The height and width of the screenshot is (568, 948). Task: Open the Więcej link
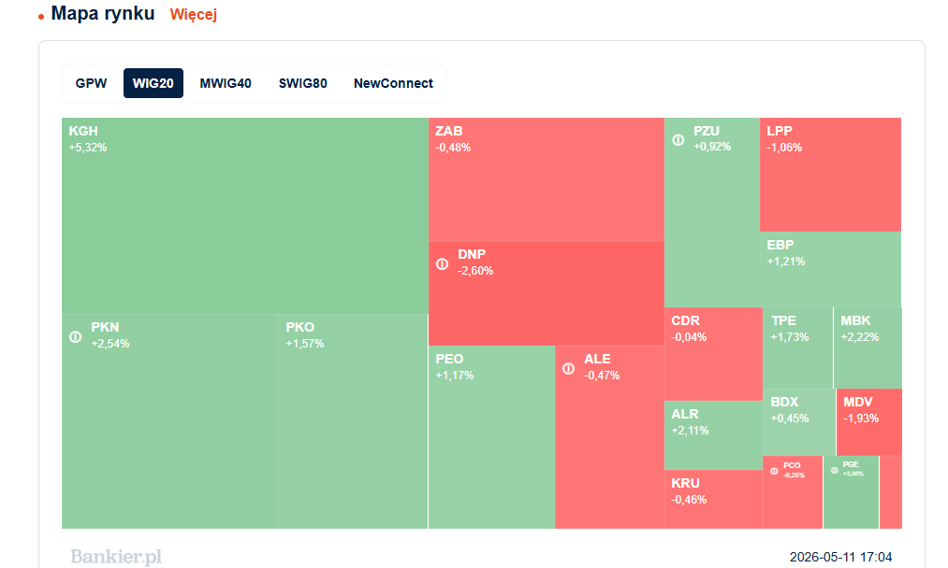click(x=193, y=15)
